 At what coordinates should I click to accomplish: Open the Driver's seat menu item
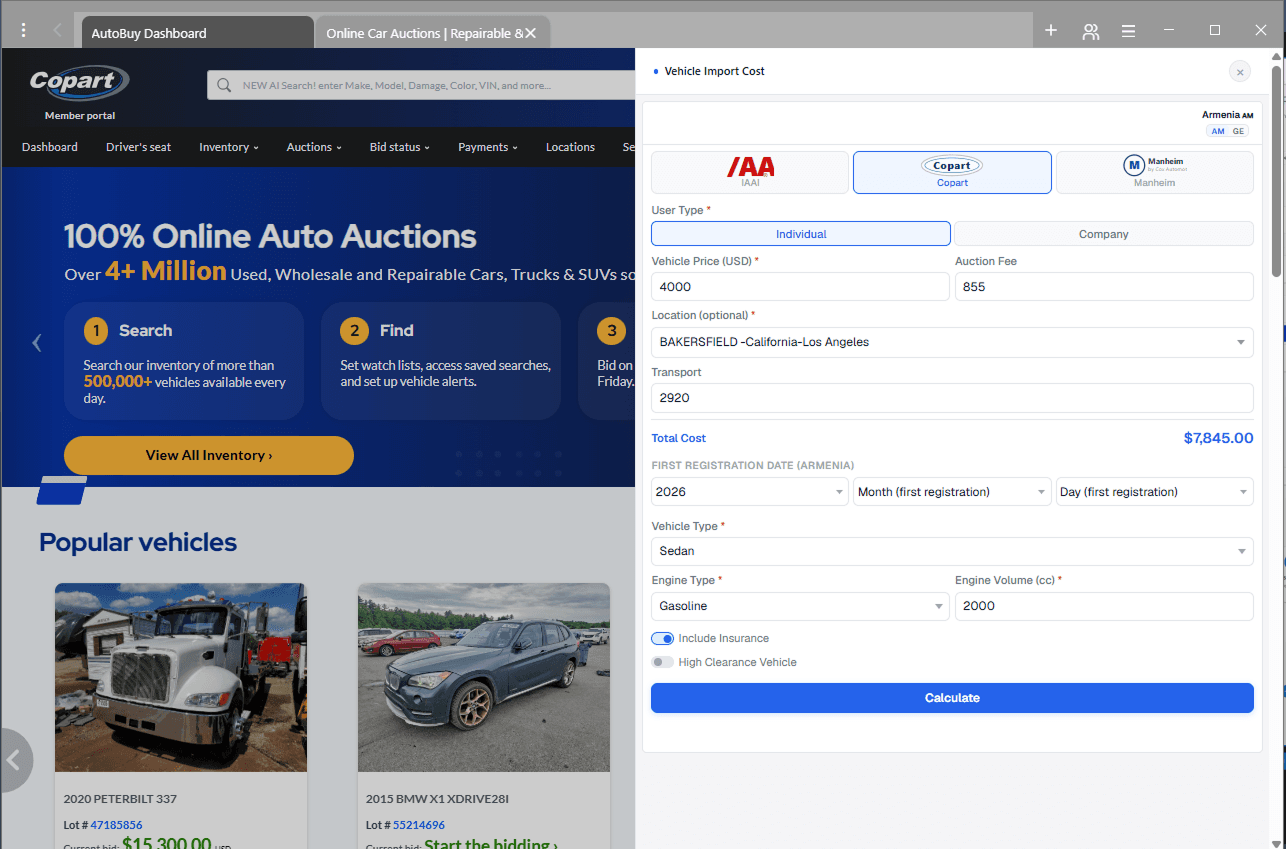click(x=138, y=147)
